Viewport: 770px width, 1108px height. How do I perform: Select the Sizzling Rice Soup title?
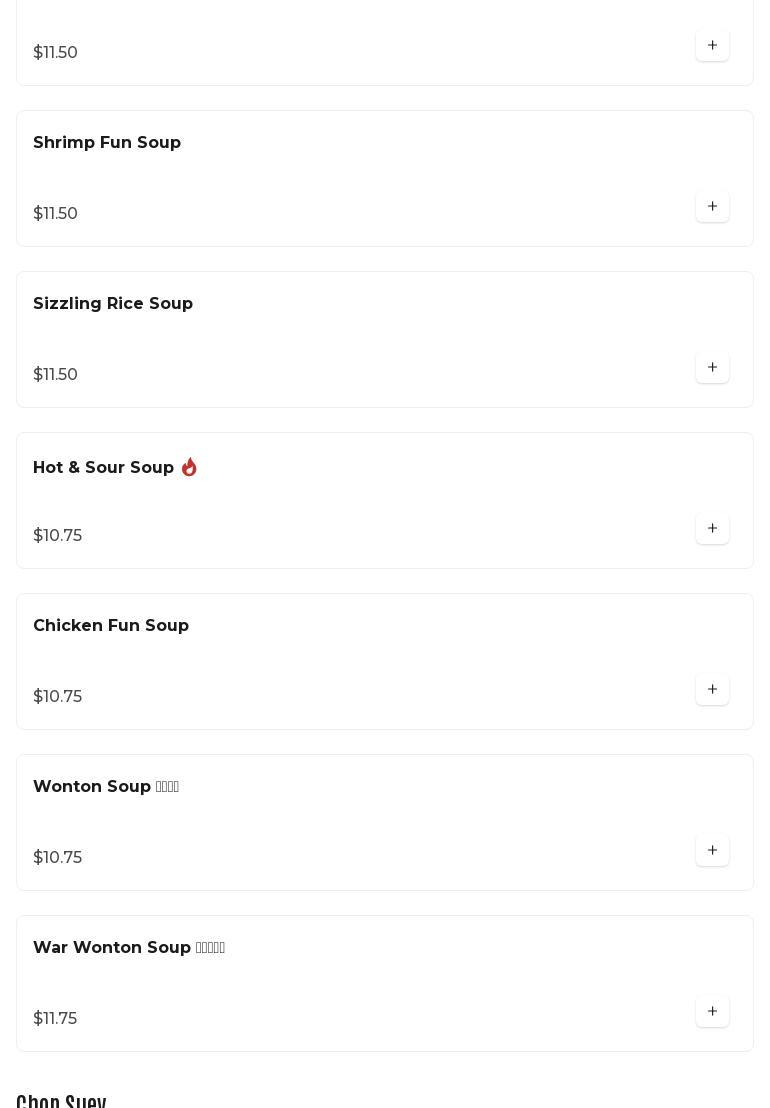[x=113, y=304]
